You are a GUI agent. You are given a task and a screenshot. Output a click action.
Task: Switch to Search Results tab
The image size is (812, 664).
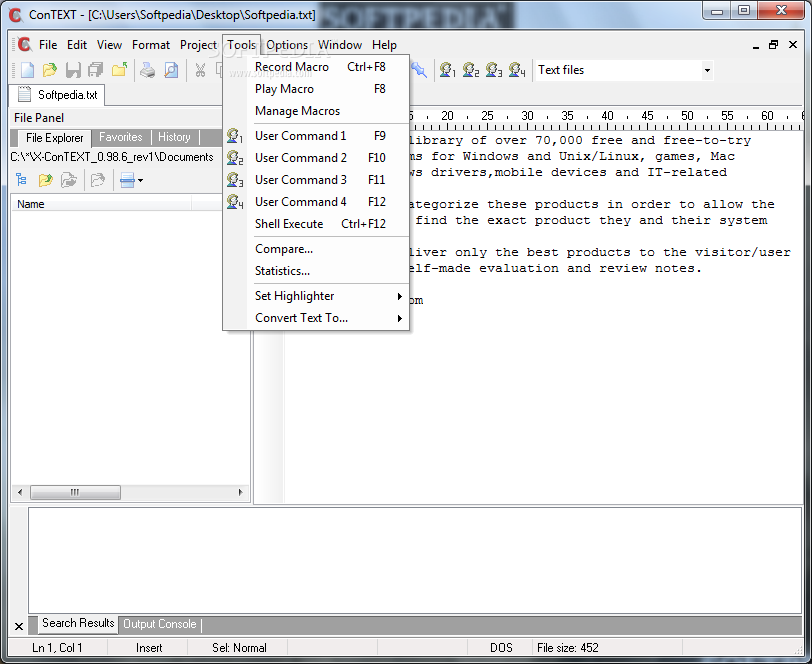[78, 623]
